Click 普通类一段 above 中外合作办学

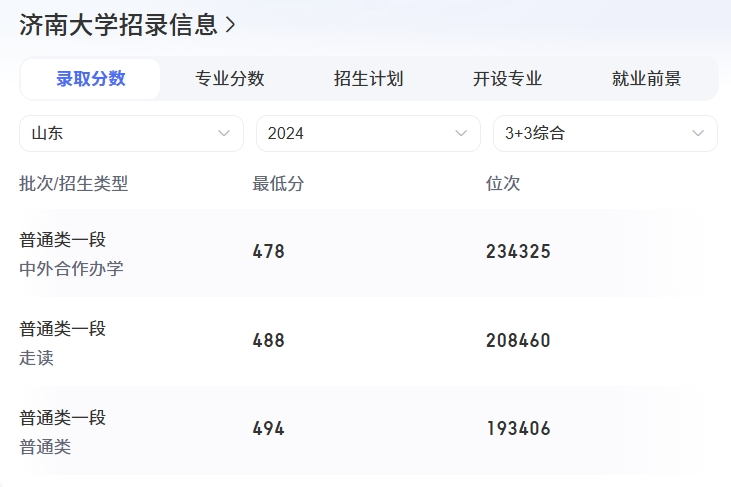tap(62, 240)
